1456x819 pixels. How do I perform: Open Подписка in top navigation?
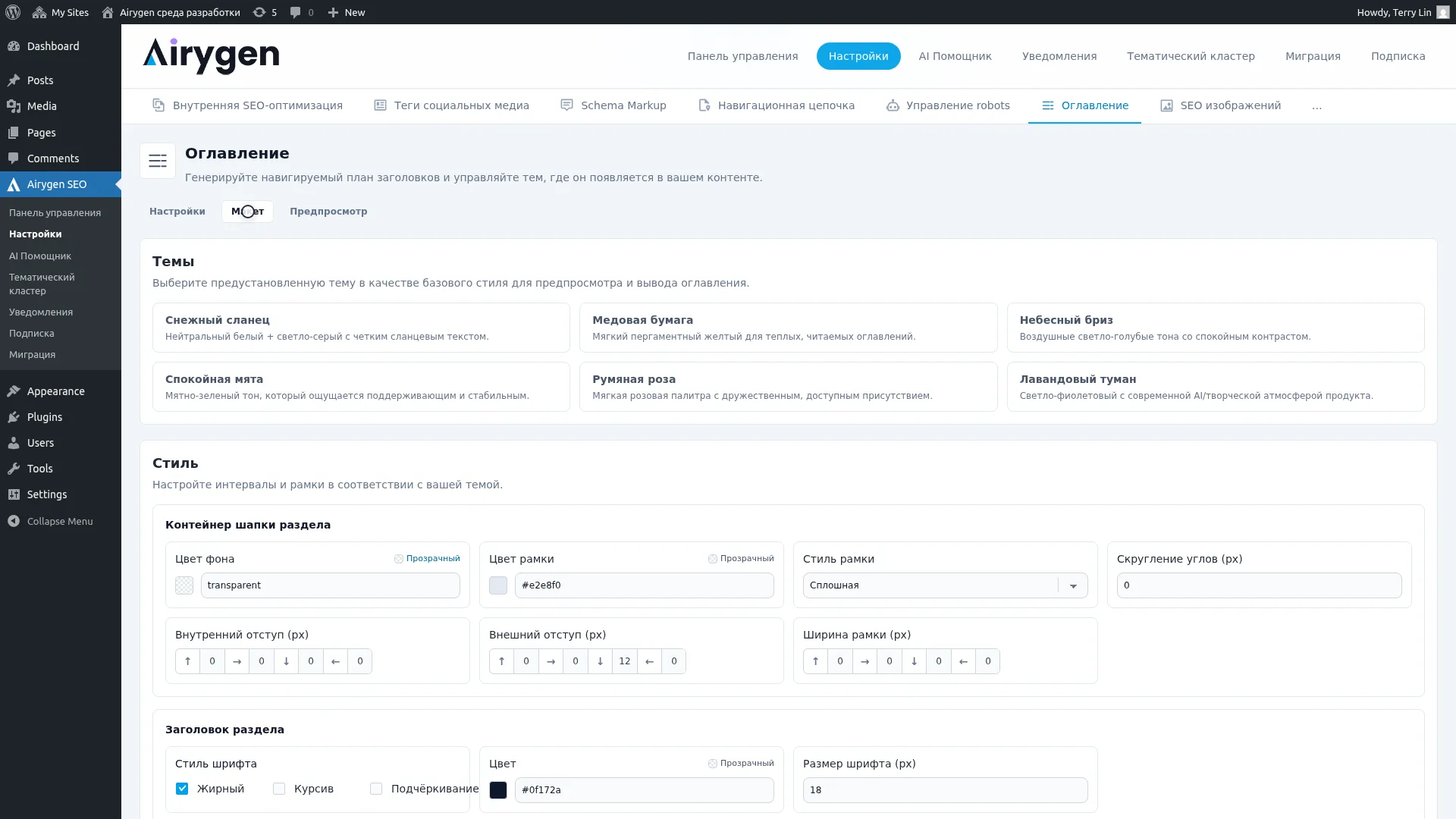[x=1398, y=56]
